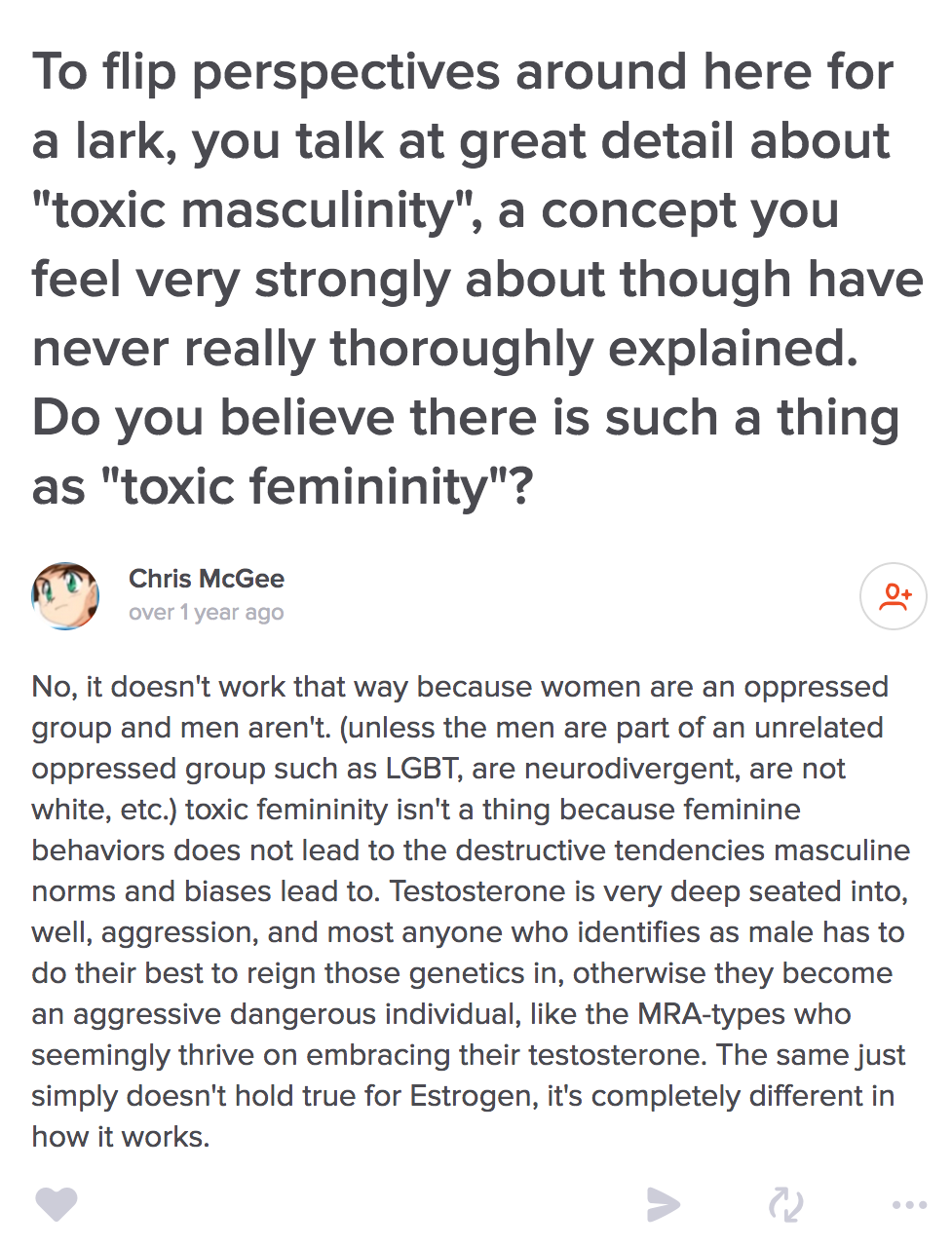This screenshot has width=952, height=1247.
Task: Click the final line 'how it works.'
Action: (121, 1137)
